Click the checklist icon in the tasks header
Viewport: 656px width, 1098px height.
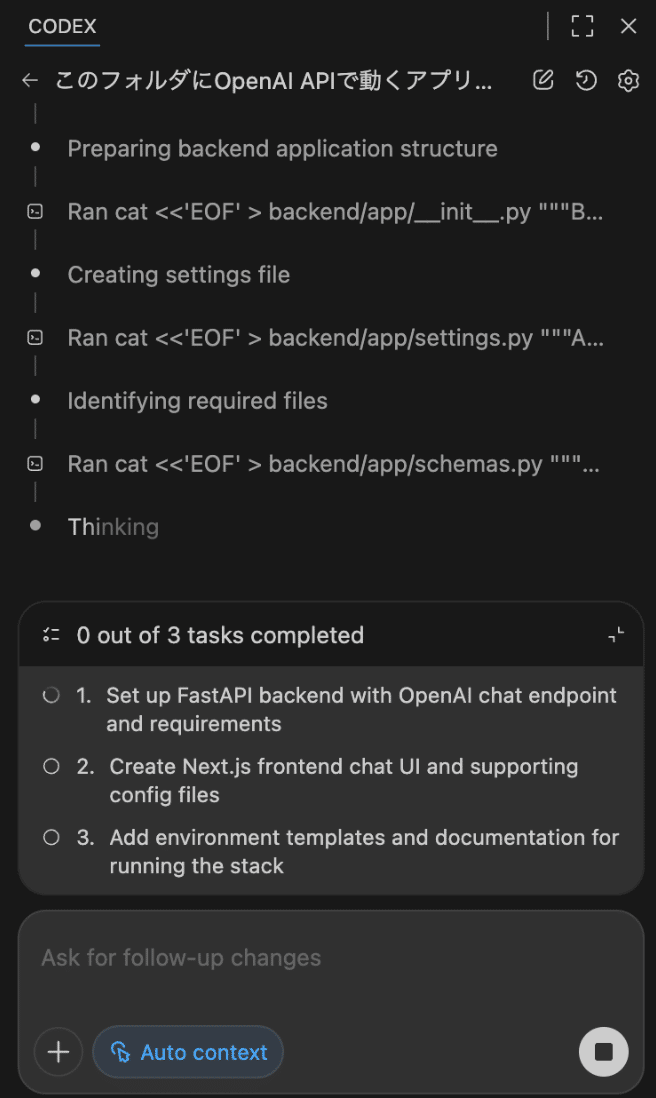(51, 634)
